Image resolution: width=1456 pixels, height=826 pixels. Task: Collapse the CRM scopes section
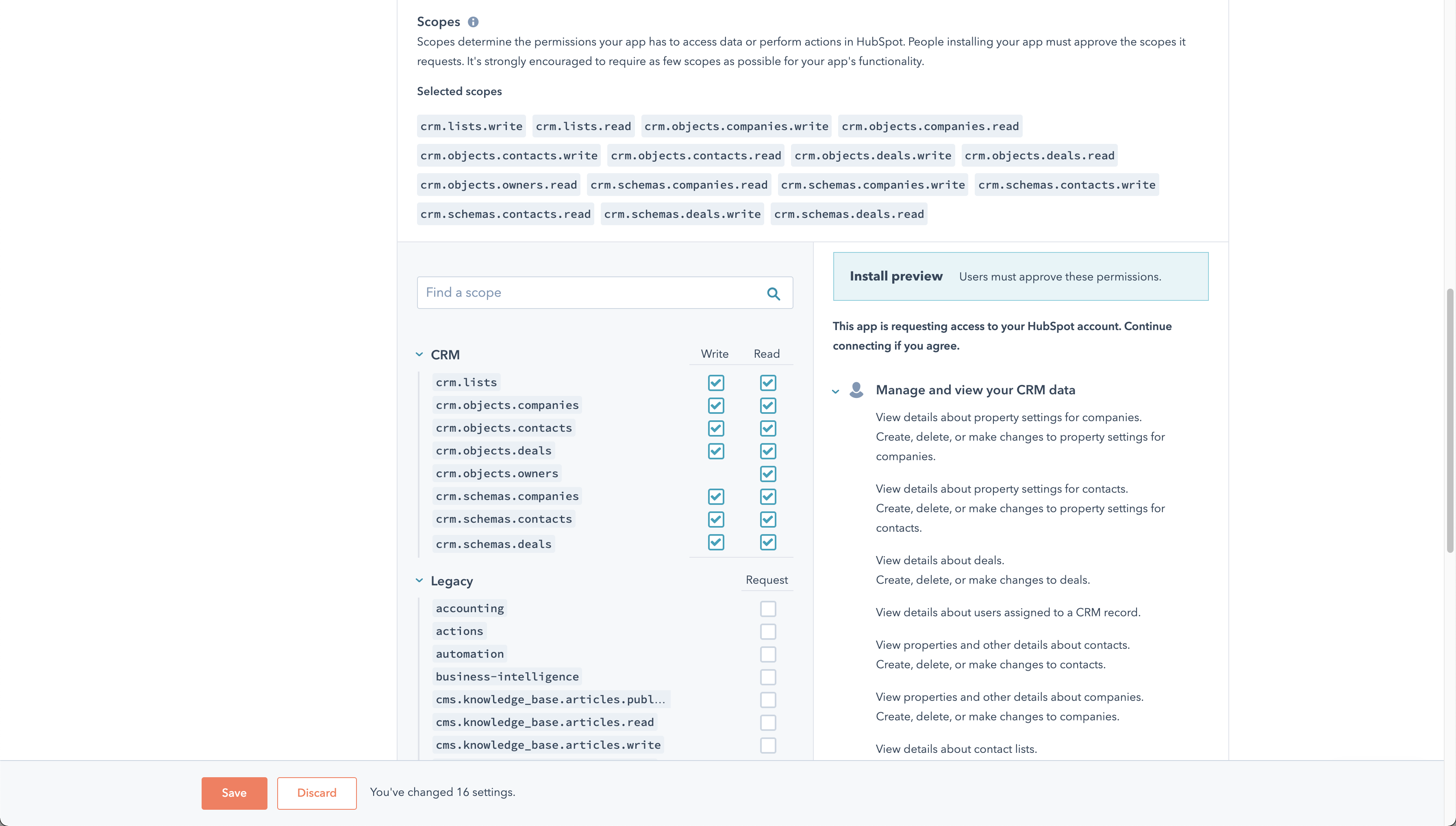tap(419, 354)
